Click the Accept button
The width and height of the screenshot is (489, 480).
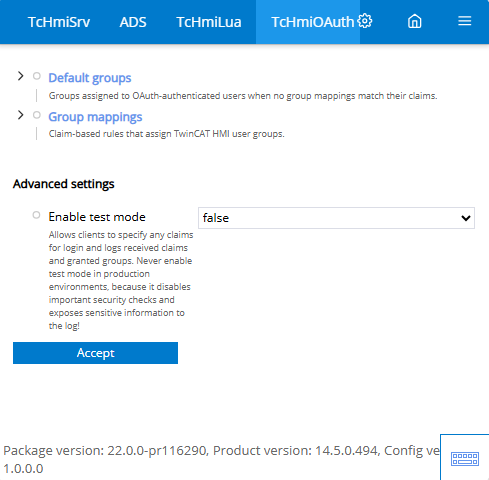click(95, 353)
